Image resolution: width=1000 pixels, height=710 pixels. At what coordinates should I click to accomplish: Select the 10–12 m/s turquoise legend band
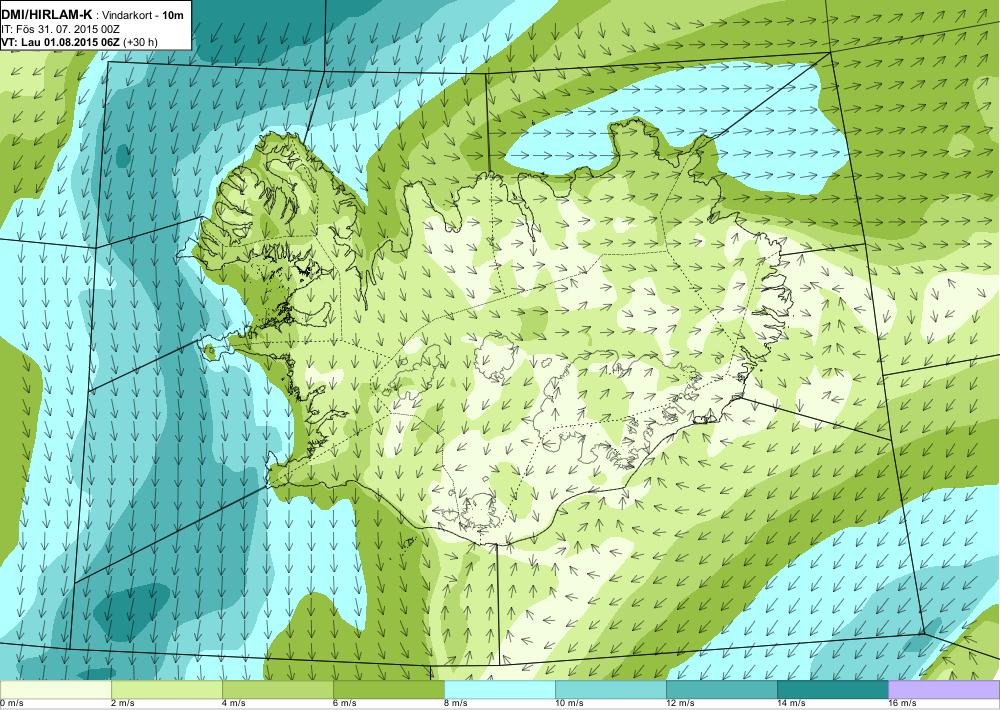tap(610, 690)
